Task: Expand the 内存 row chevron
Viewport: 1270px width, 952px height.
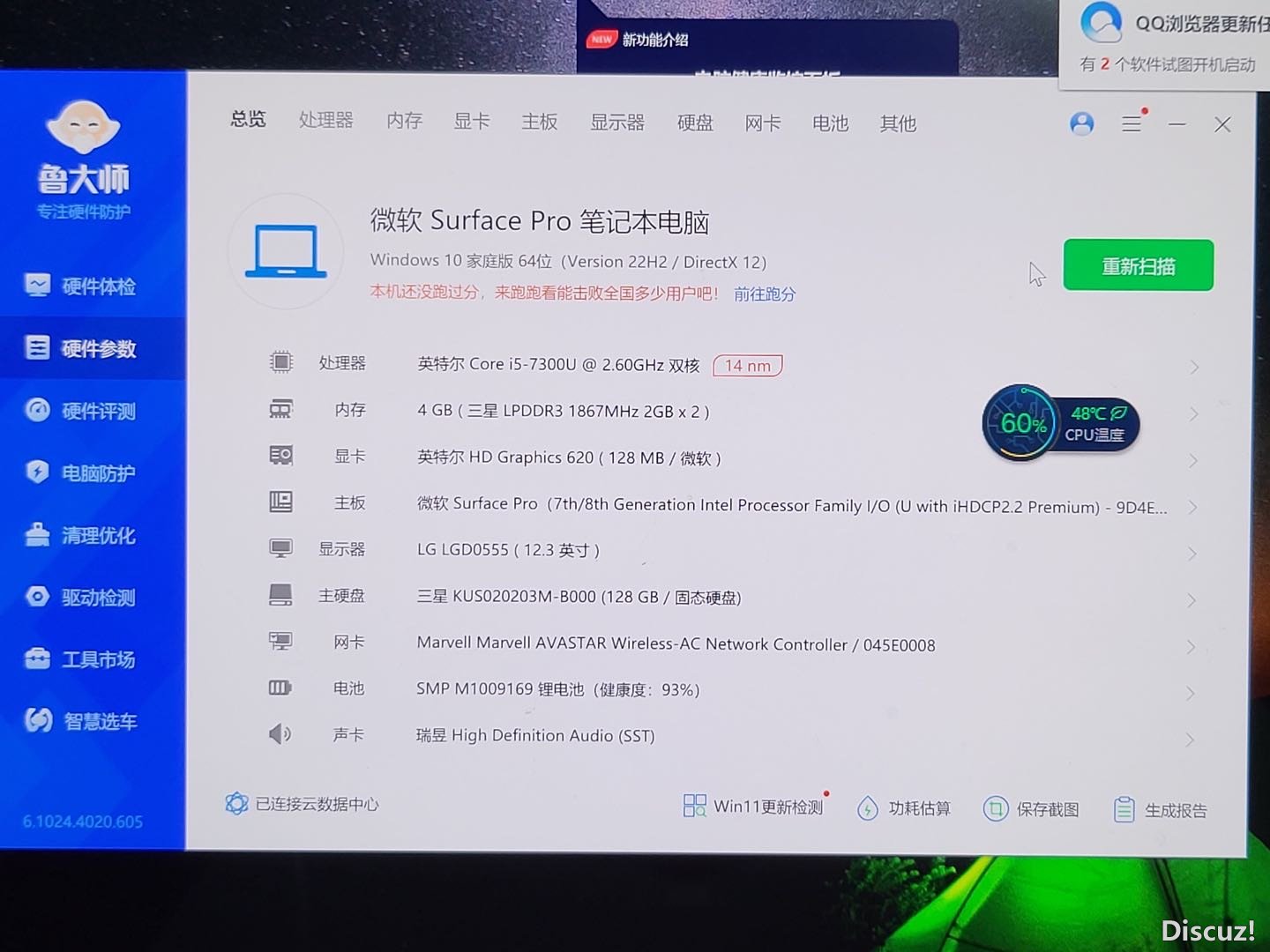Action: click(1194, 413)
